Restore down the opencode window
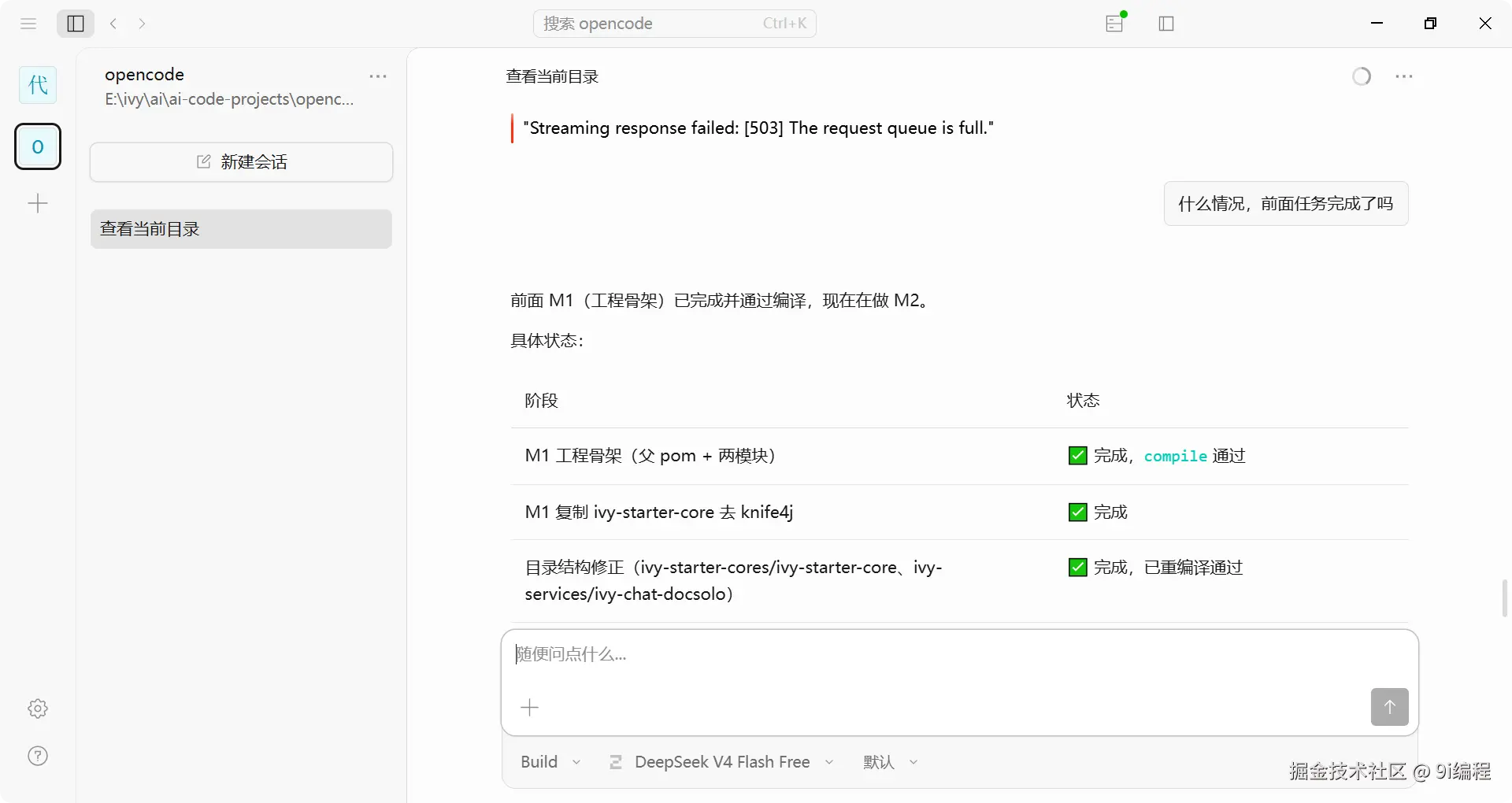 click(x=1431, y=24)
